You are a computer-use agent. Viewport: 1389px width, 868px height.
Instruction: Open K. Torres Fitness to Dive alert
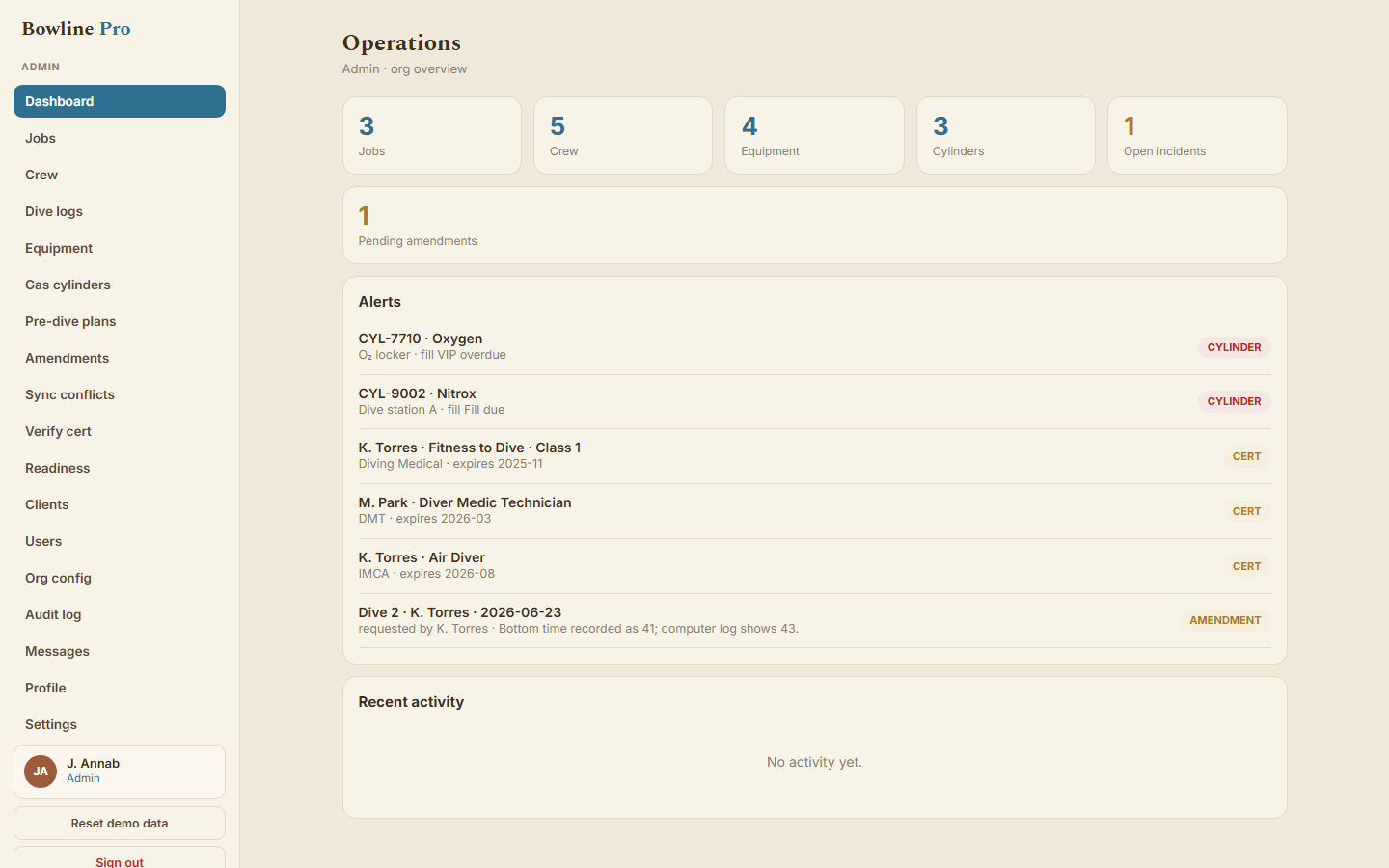(815, 456)
